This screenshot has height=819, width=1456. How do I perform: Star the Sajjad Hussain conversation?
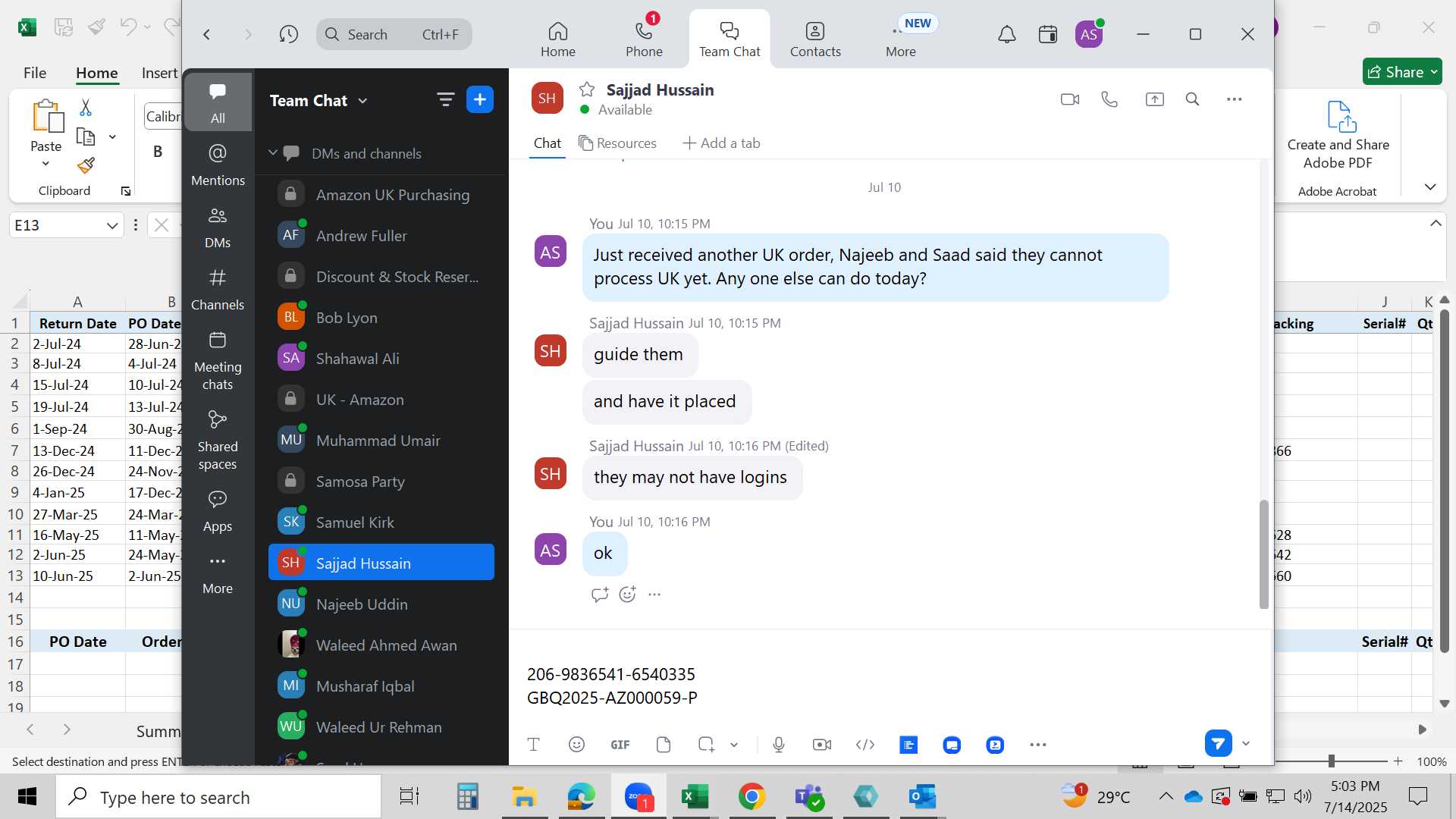point(586,89)
